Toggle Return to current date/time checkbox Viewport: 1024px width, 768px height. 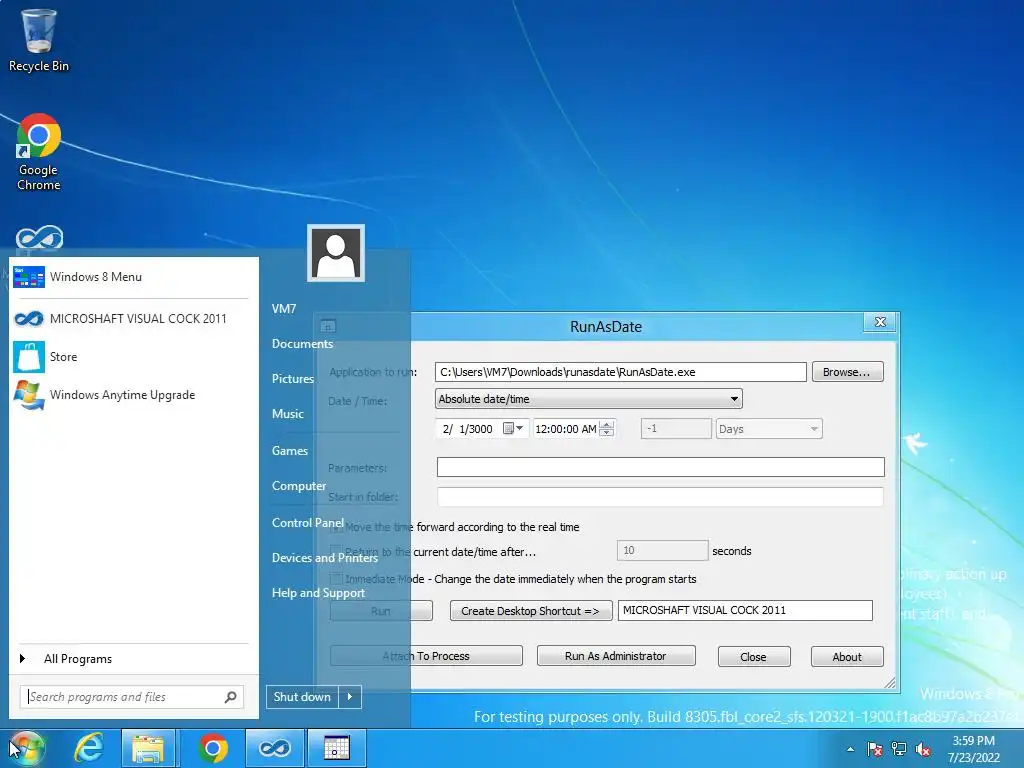click(336, 552)
